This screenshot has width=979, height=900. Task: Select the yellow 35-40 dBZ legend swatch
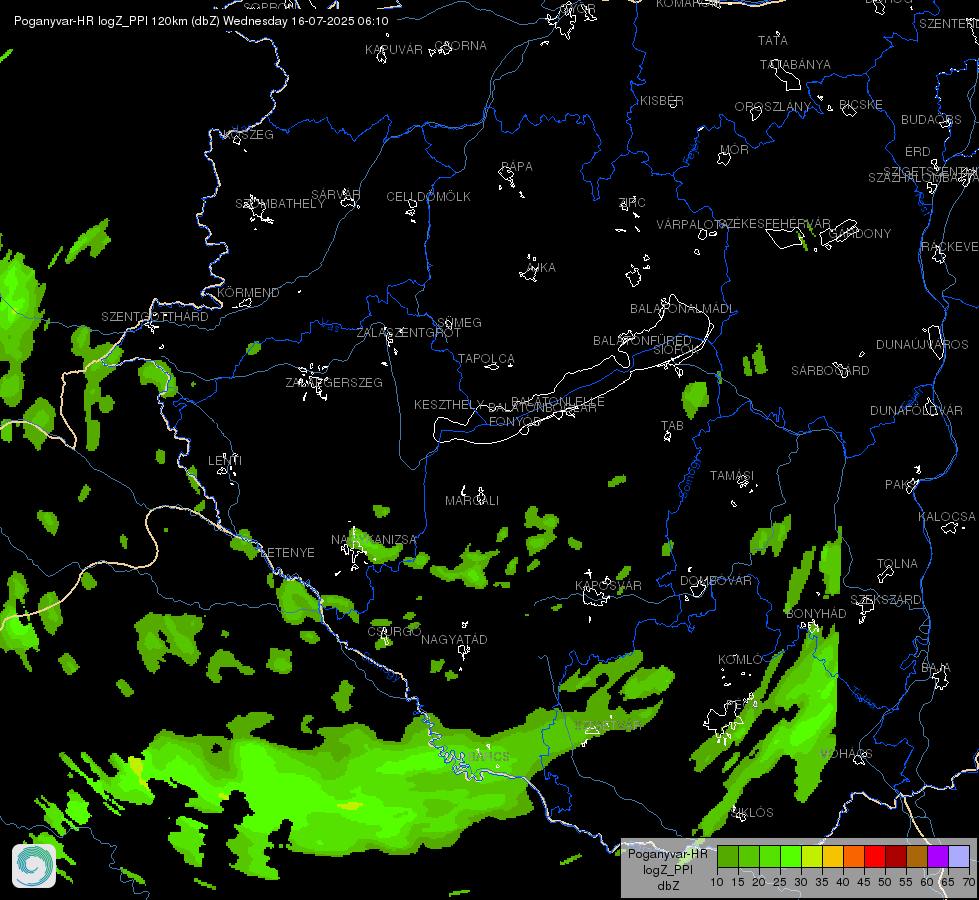point(833,856)
